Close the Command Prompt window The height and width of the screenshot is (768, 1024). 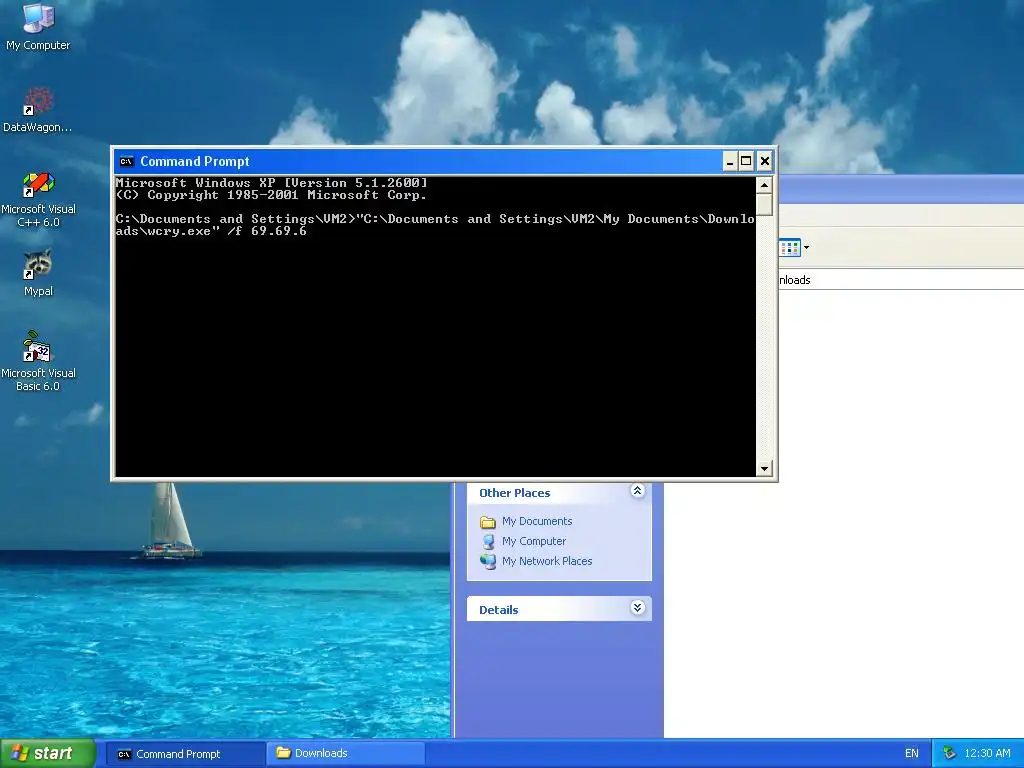pyautogui.click(x=765, y=161)
